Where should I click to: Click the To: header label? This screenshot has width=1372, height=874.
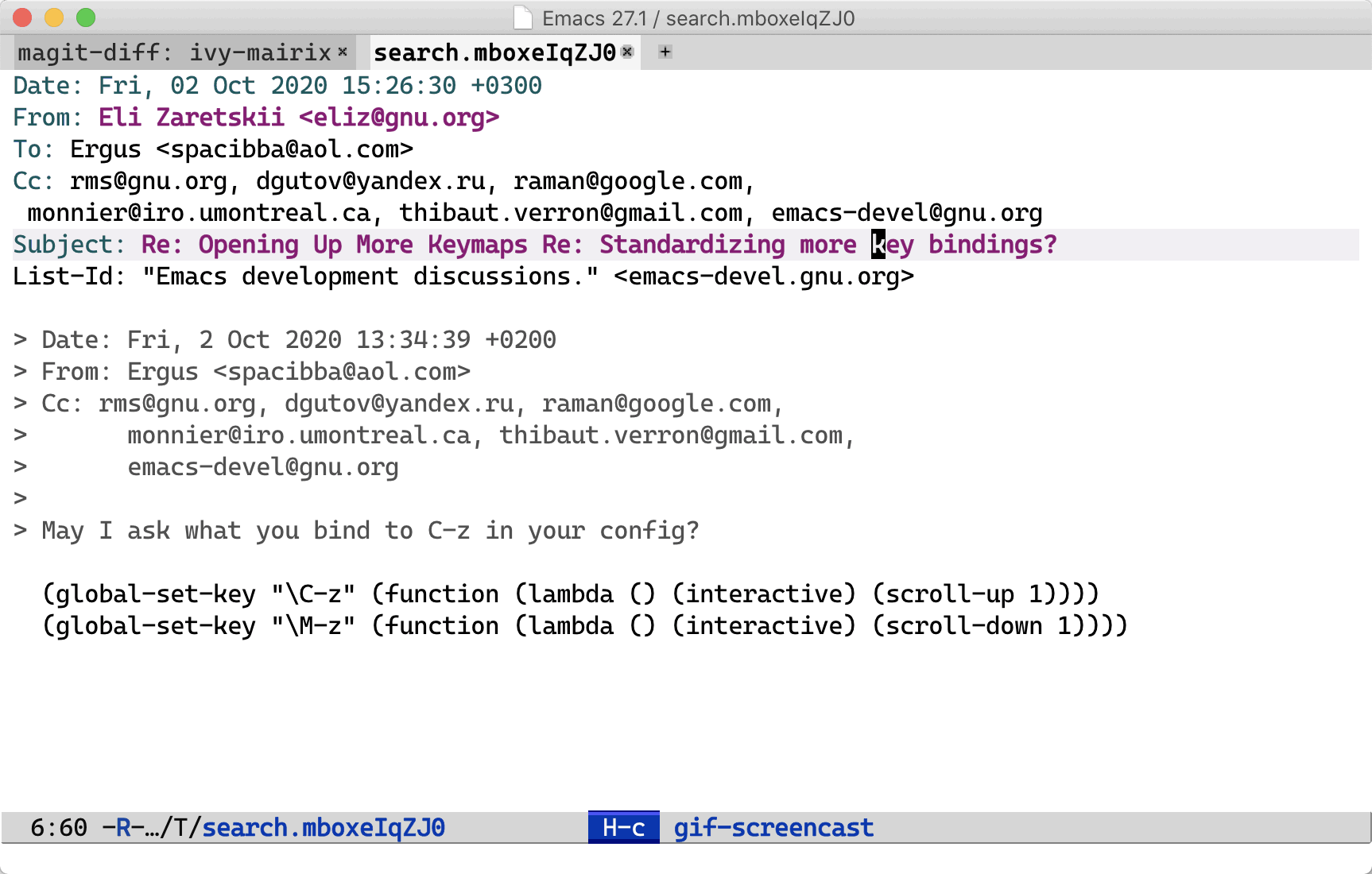[33, 149]
